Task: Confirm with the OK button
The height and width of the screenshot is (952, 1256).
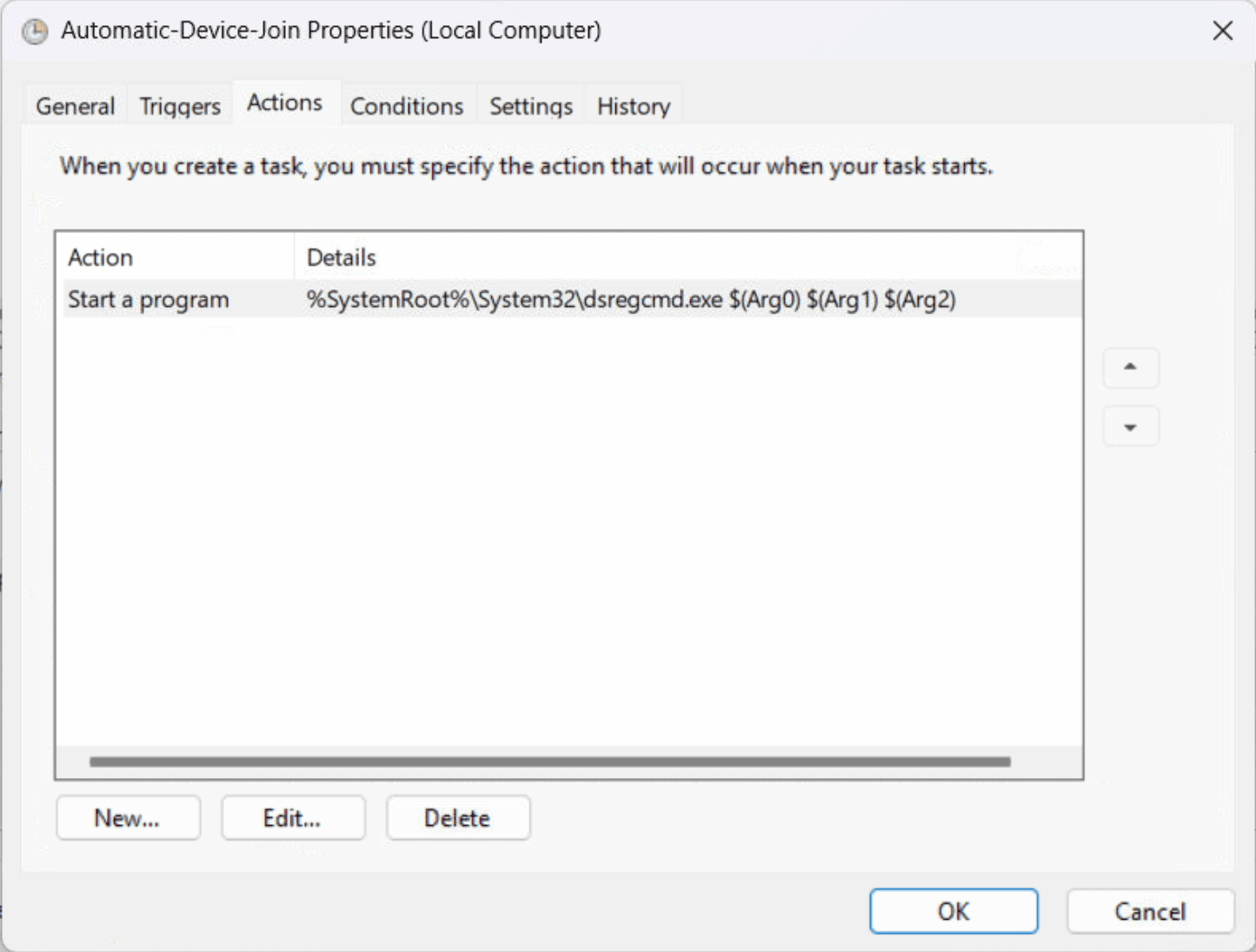Action: (953, 911)
